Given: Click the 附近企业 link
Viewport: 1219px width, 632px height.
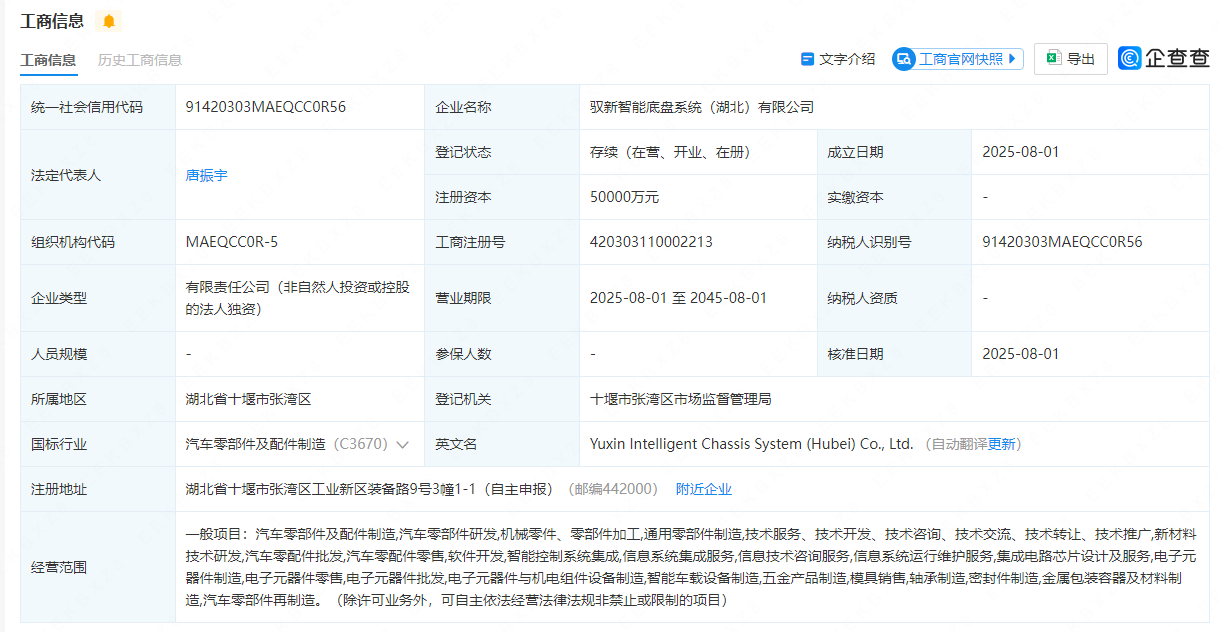Looking at the screenshot, I should (x=703, y=489).
